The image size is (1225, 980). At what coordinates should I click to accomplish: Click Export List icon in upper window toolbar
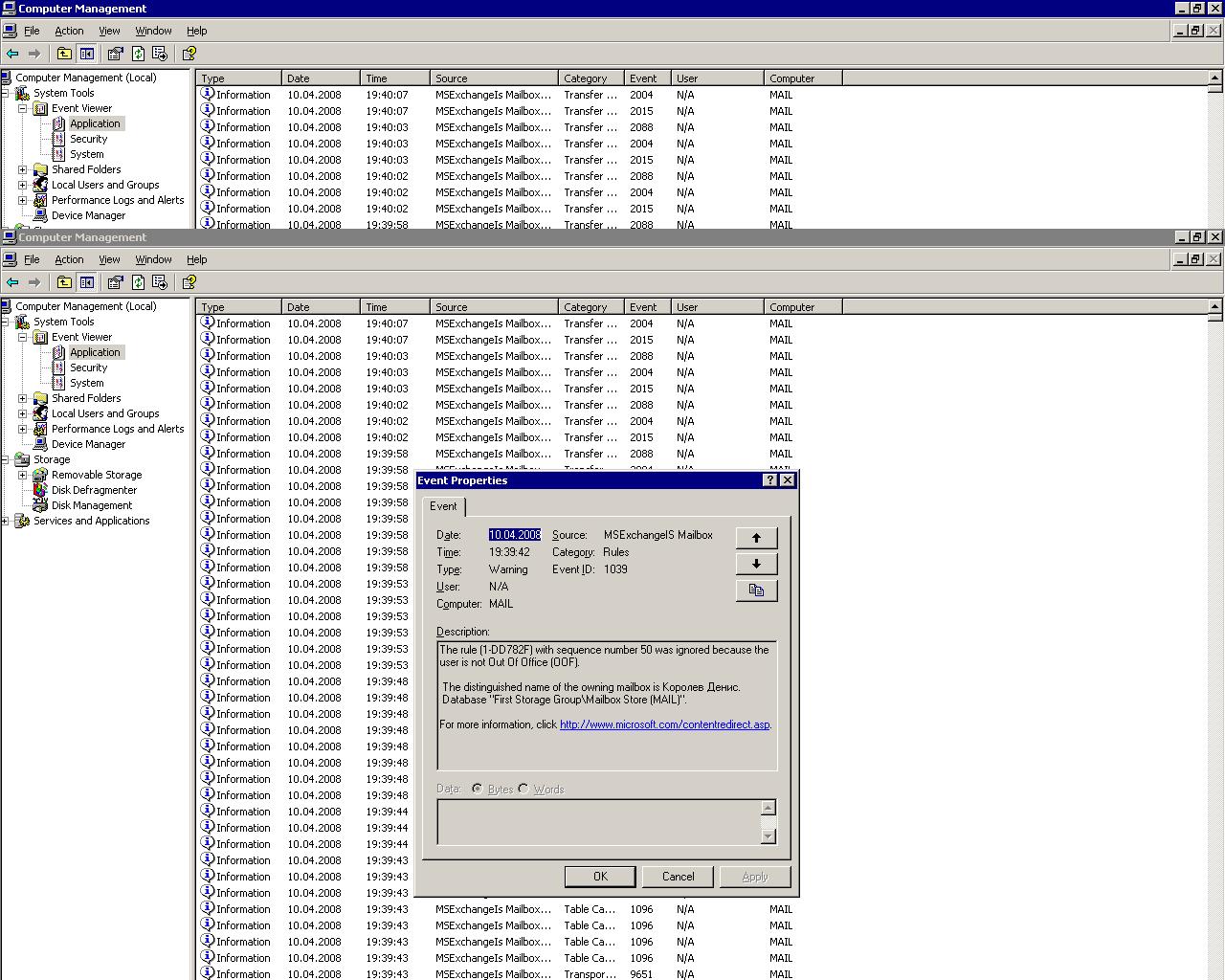(160, 54)
